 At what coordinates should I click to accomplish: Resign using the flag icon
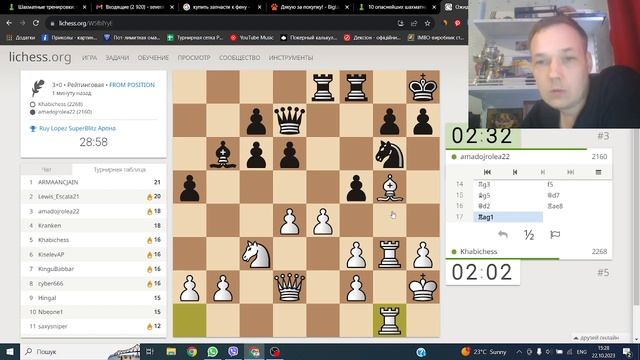point(555,235)
